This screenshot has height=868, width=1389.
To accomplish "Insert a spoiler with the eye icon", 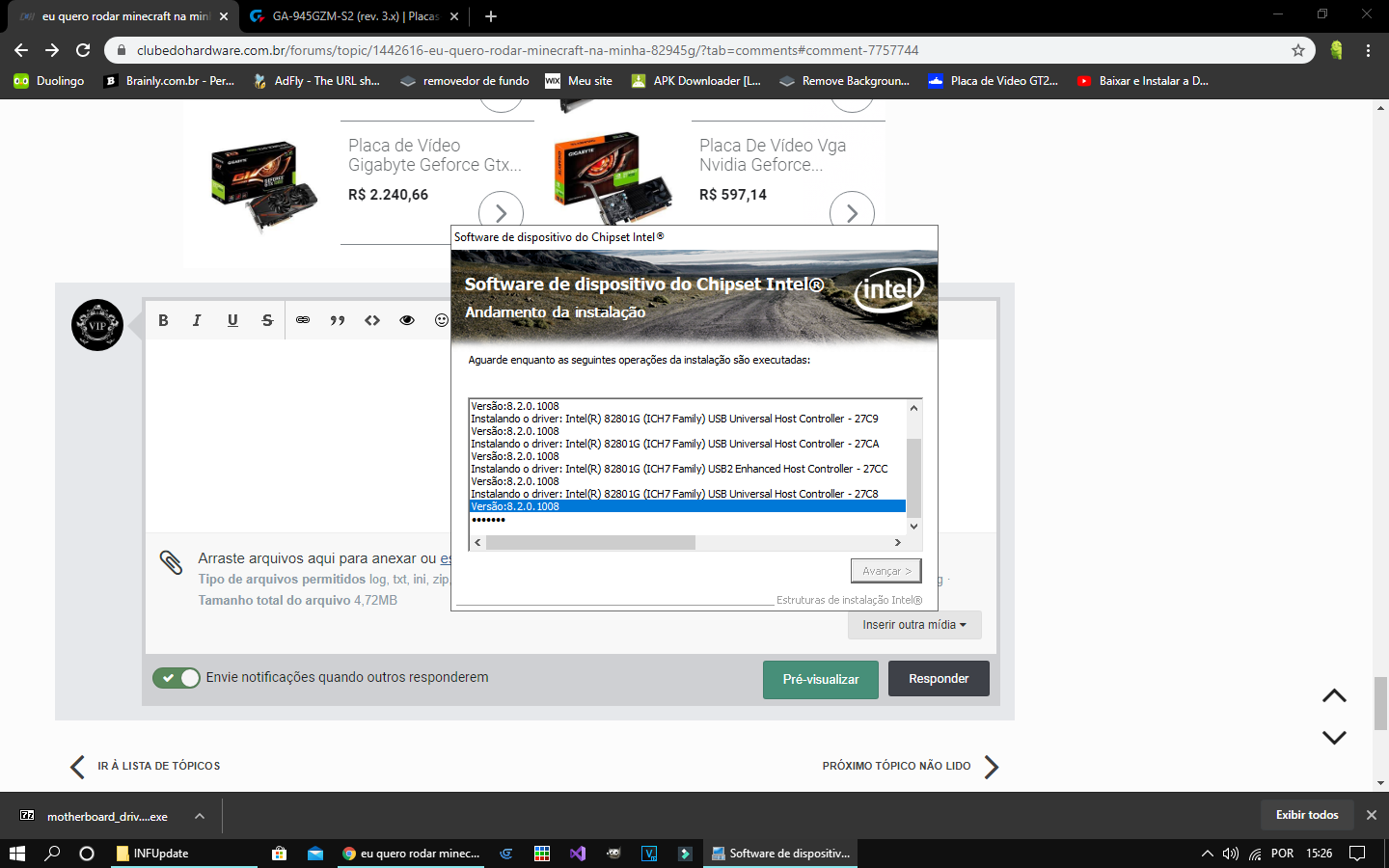I will click(407, 320).
